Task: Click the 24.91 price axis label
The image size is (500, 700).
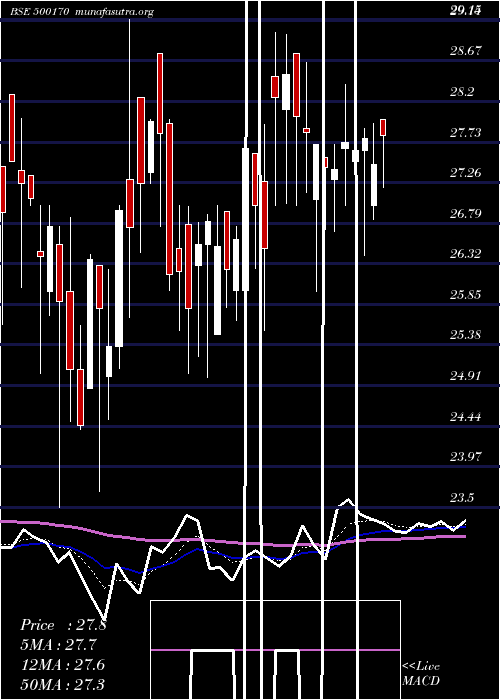Action: coord(465,375)
